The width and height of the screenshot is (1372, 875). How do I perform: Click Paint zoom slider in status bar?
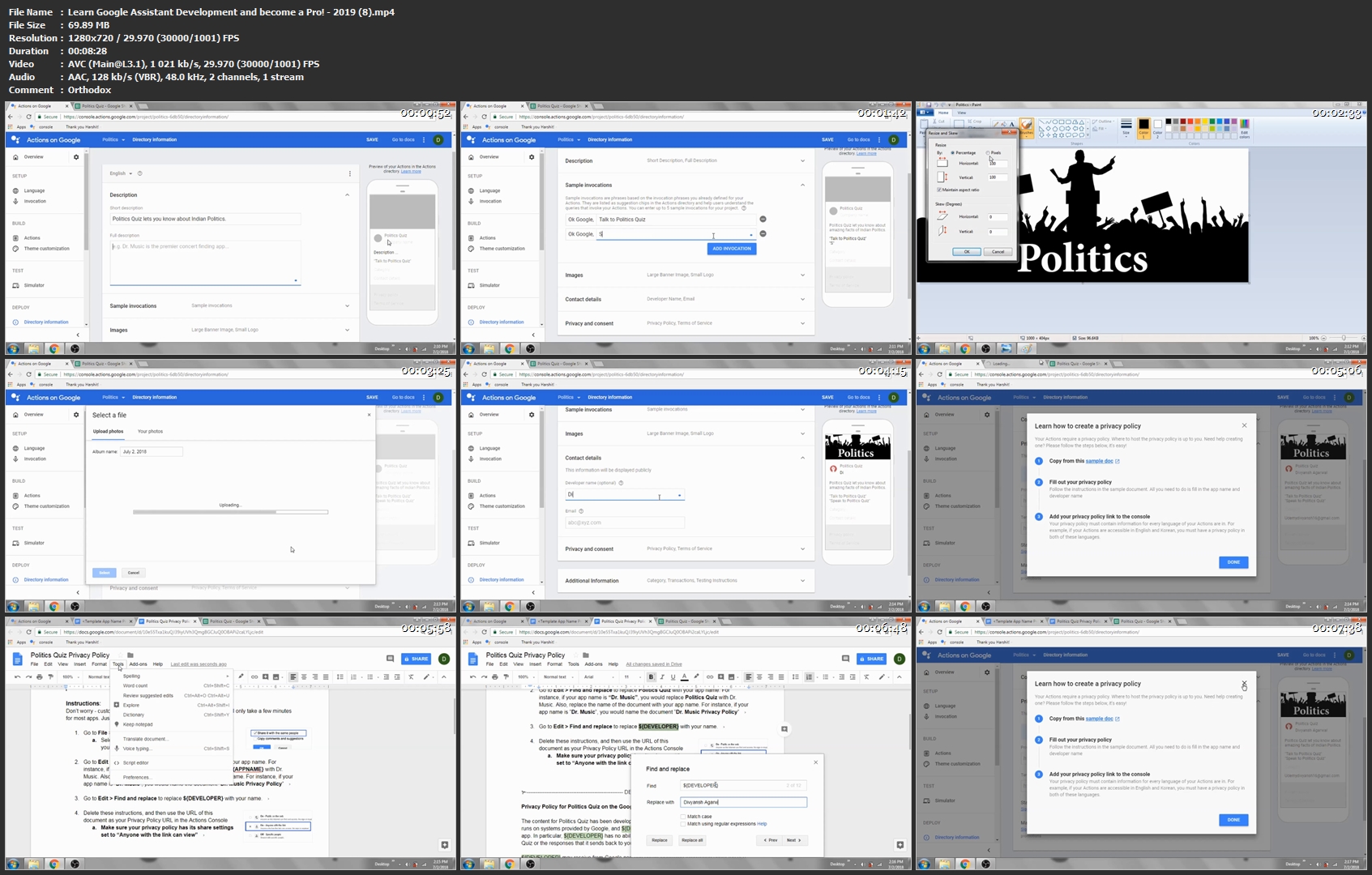(x=1343, y=338)
